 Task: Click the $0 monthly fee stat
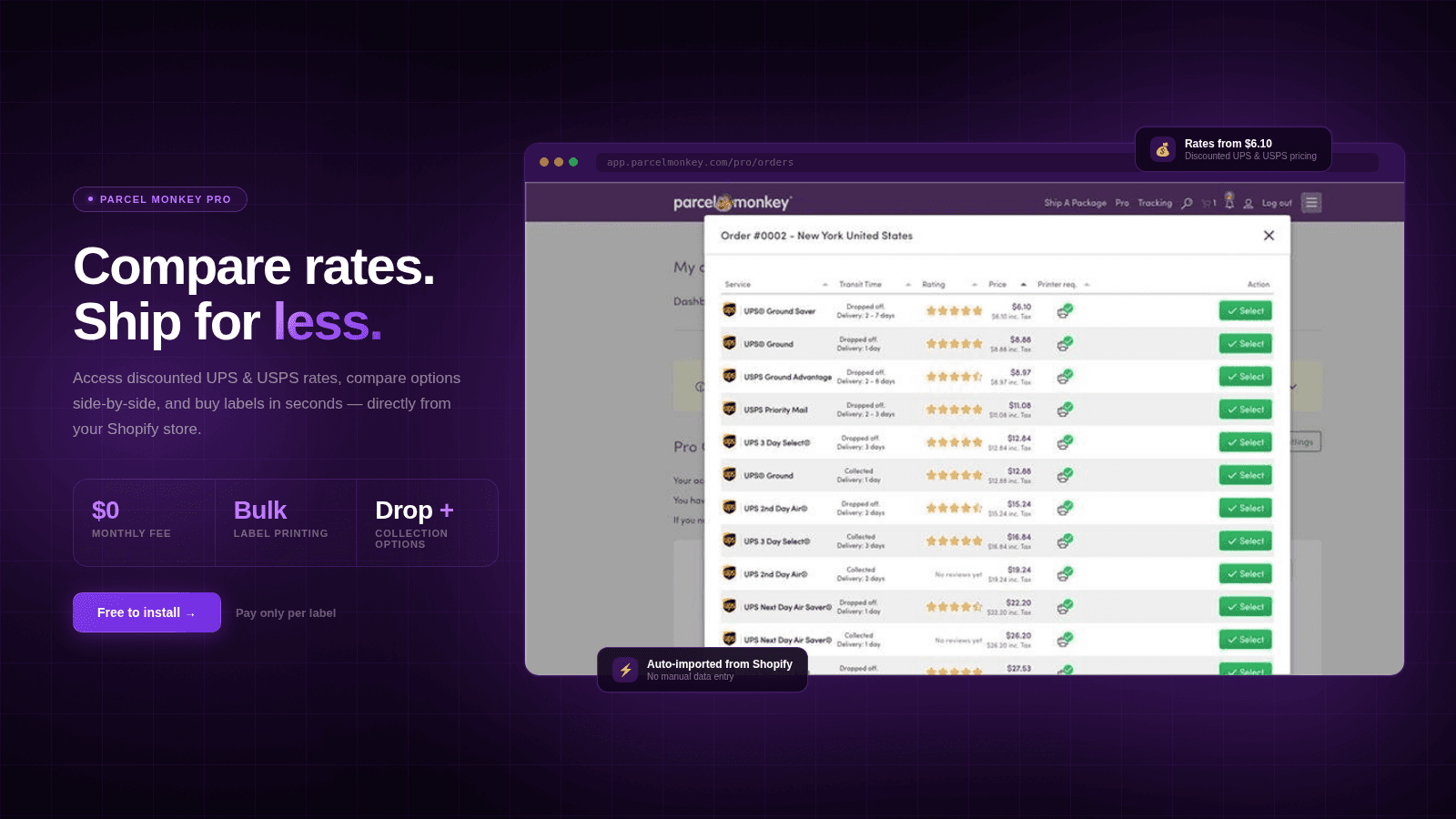144,522
